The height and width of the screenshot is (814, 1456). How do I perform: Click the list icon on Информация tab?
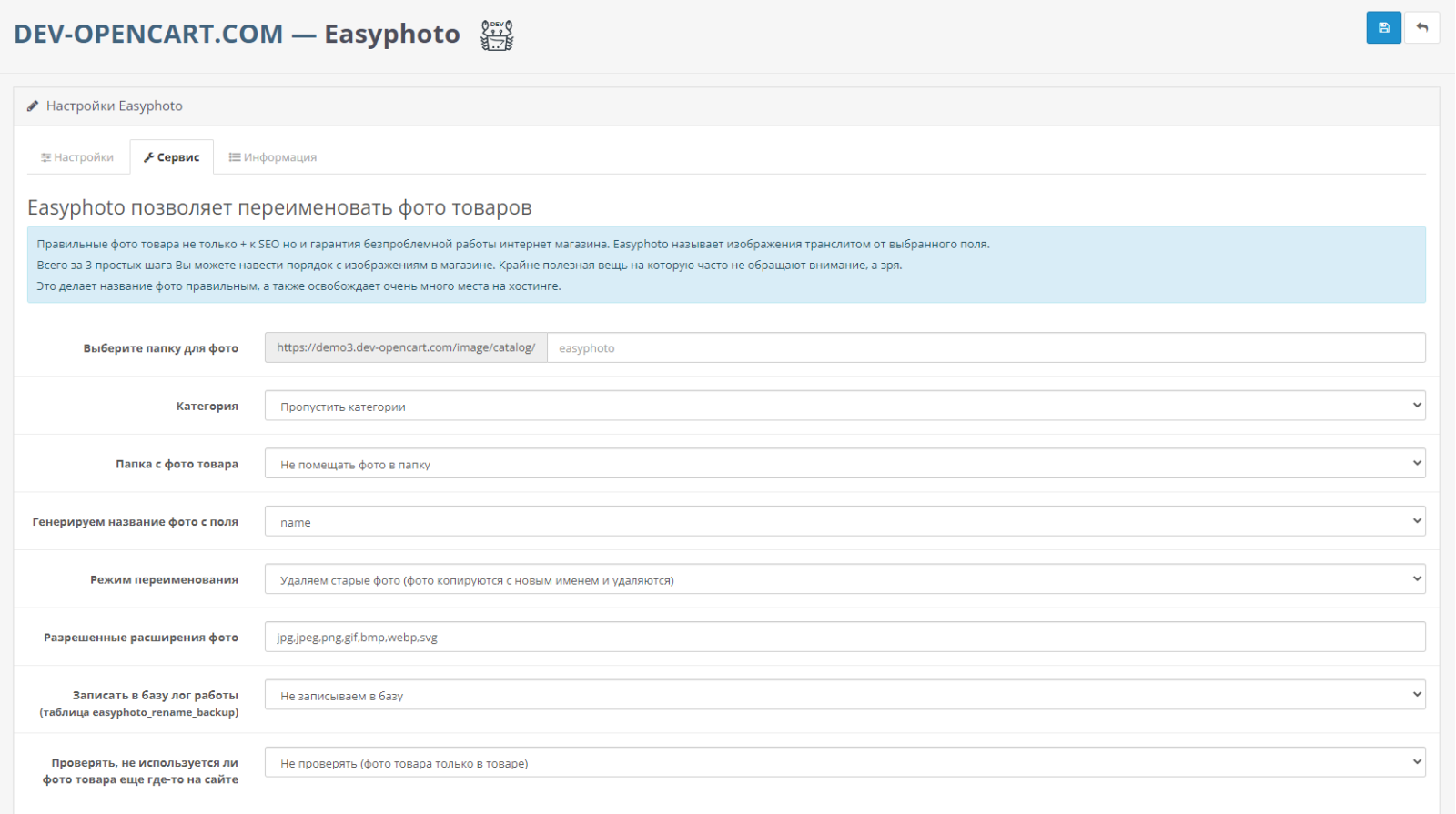234,157
